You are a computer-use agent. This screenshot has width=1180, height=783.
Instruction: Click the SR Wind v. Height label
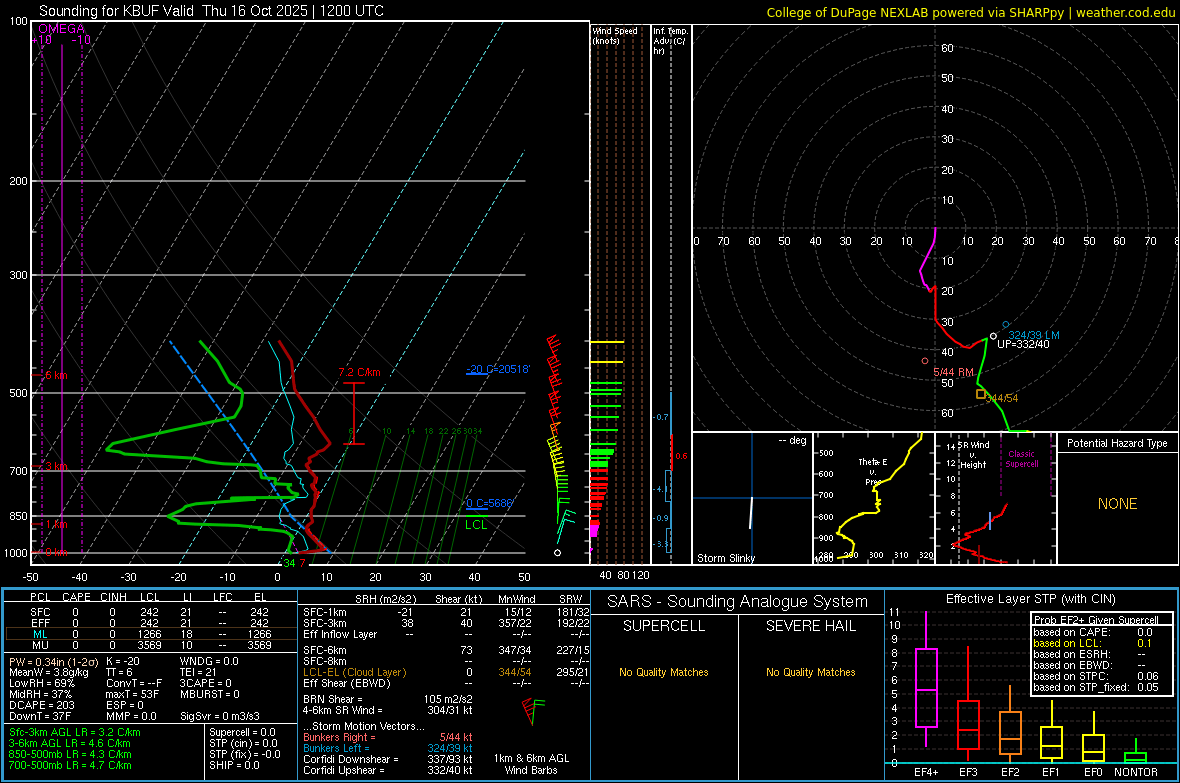[x=973, y=455]
